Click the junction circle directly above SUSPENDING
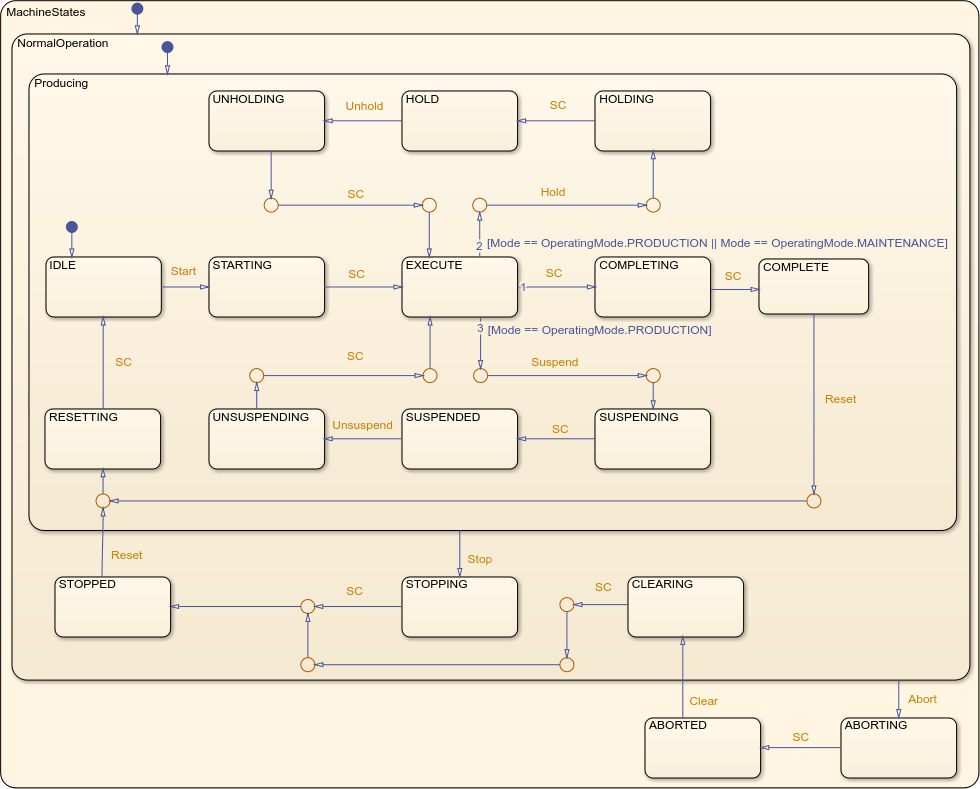980x789 pixels. coord(653,376)
